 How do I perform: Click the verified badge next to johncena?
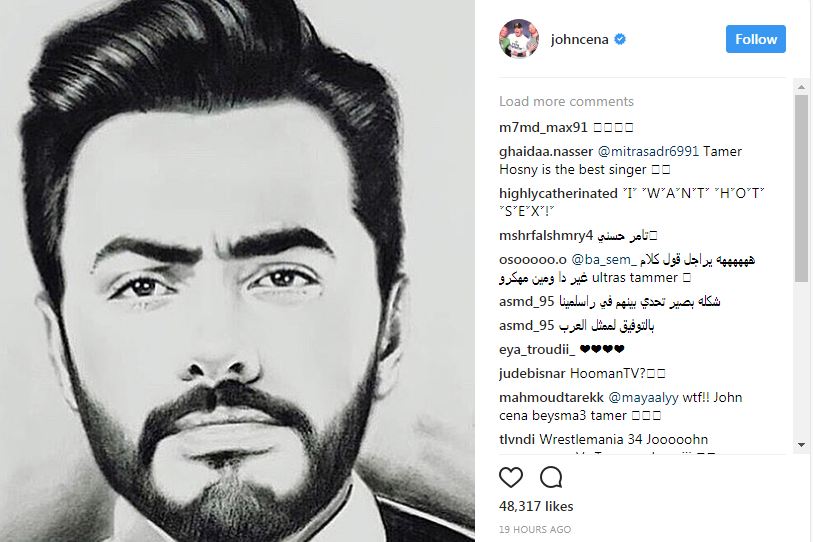620,39
